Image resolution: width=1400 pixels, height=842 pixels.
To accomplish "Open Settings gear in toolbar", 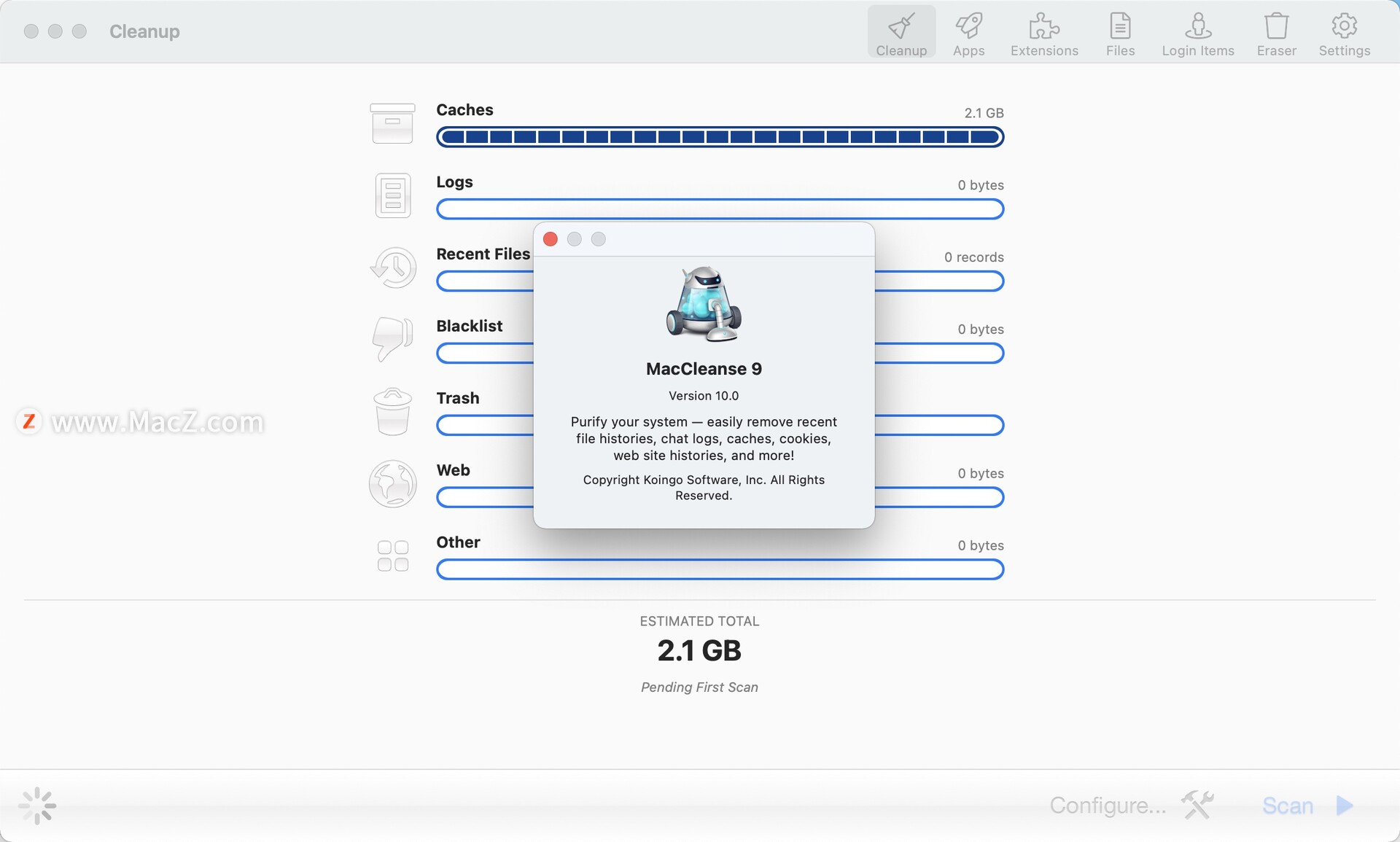I will (1344, 33).
